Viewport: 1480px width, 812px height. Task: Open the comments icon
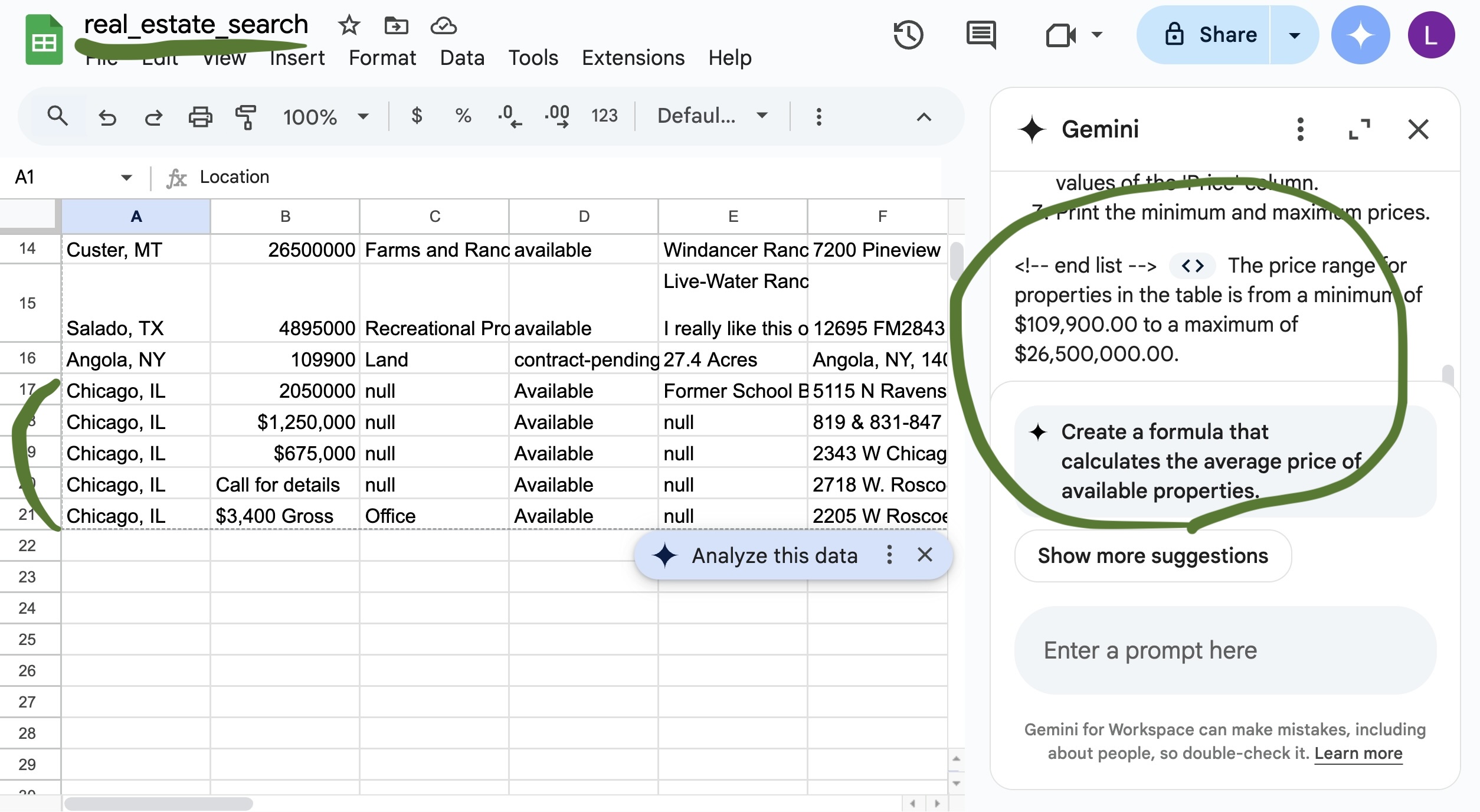click(981, 35)
